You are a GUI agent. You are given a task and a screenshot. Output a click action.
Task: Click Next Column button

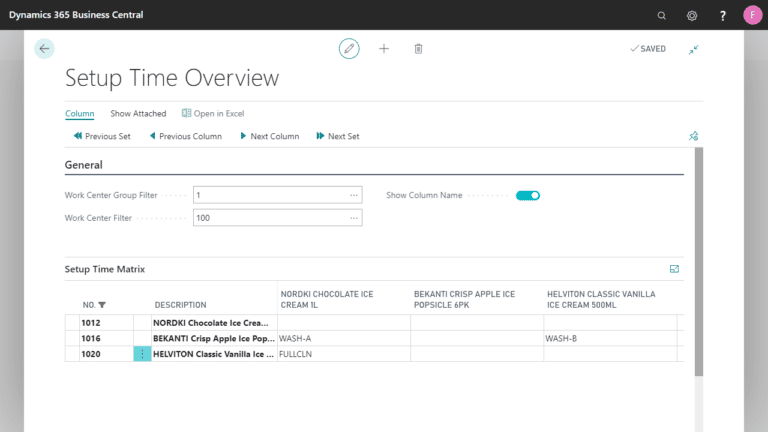(269, 136)
